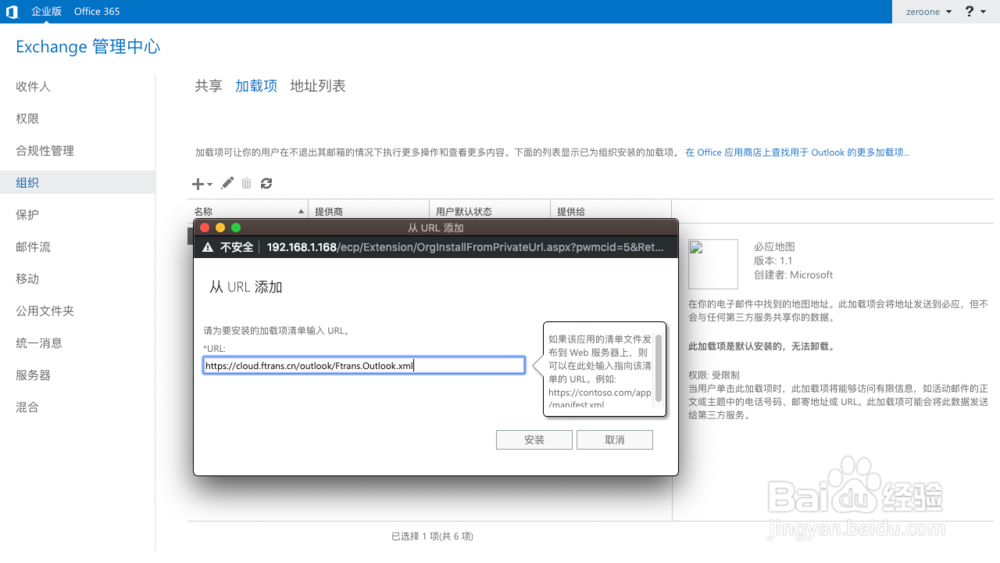The width and height of the screenshot is (1000, 563).
Task: Expand the dropdown arrow beside help
Action: click(x=983, y=11)
